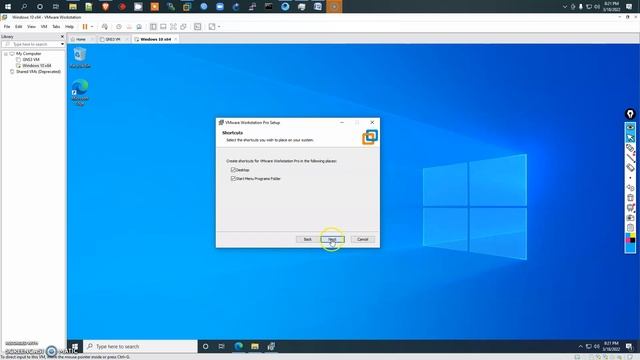This screenshot has width=640, height=360.
Task: Revert the VM to its snapshot
Action: point(129,27)
